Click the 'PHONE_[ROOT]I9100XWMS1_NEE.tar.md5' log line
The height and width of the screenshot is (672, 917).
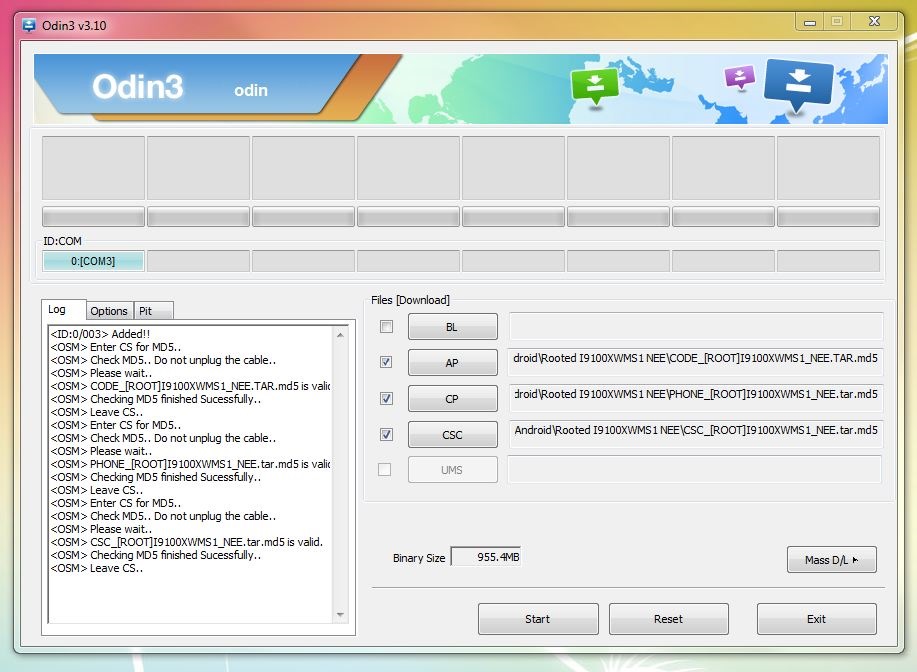click(x=191, y=464)
